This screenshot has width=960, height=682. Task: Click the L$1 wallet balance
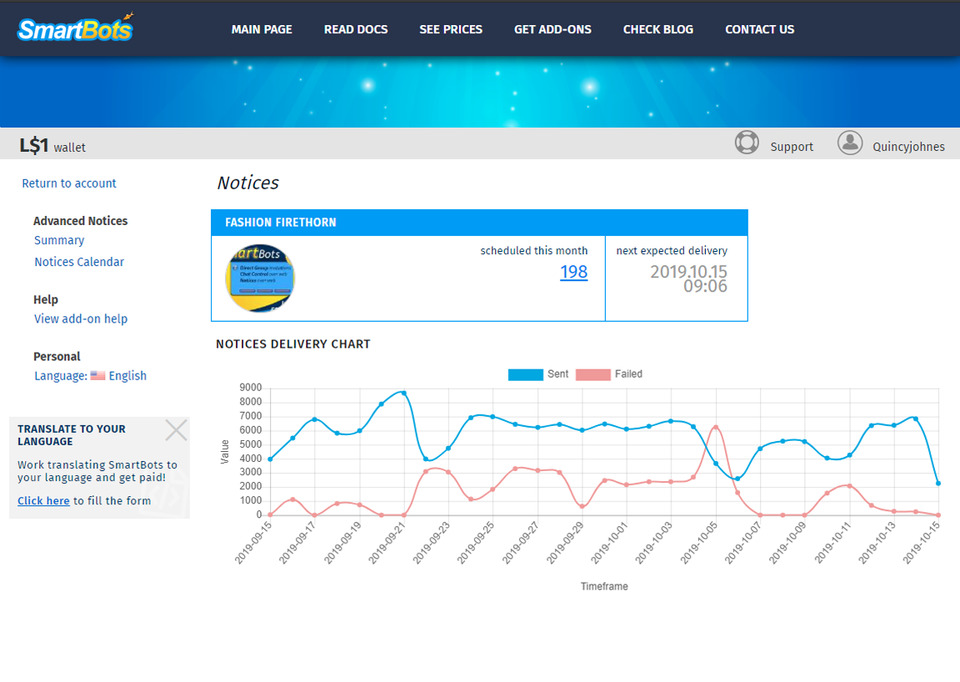coord(53,146)
